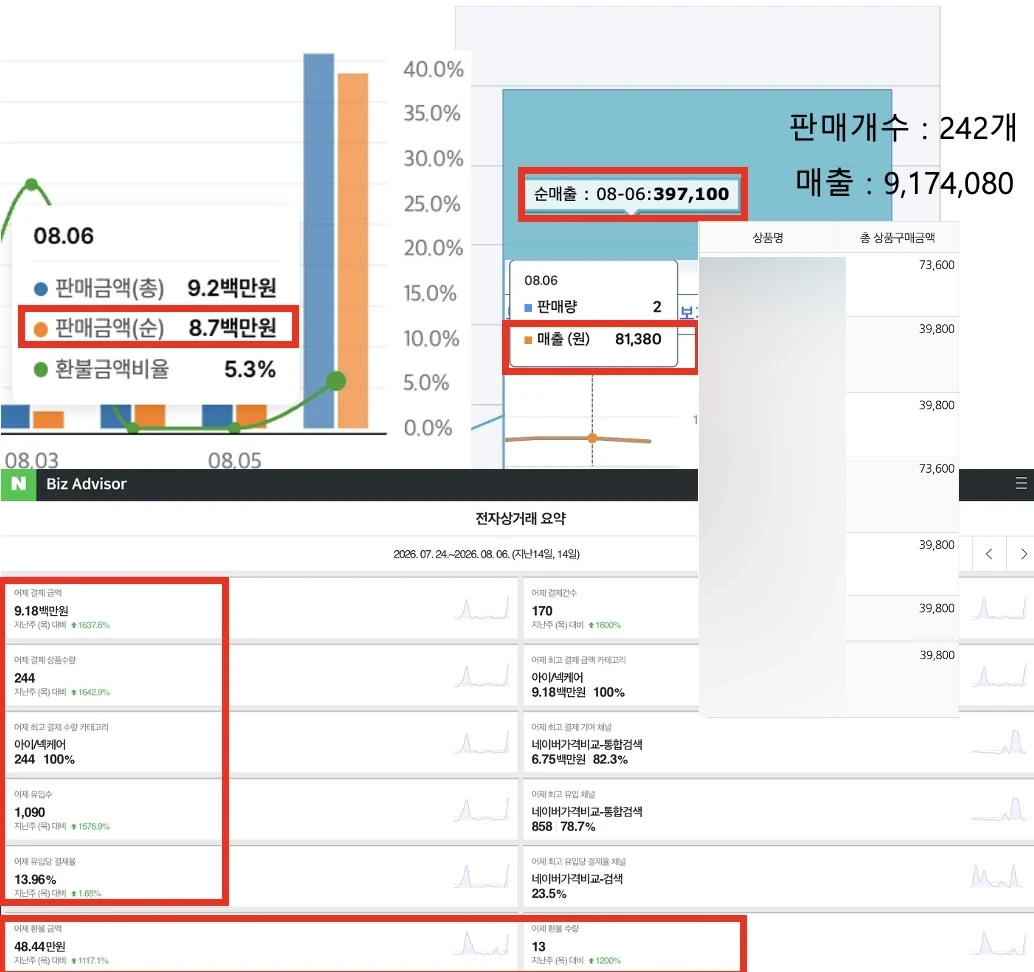Open the 2026. 07. 24.~2026. 08. 06. date range
The width and height of the screenshot is (1034, 972).
[x=486, y=554]
